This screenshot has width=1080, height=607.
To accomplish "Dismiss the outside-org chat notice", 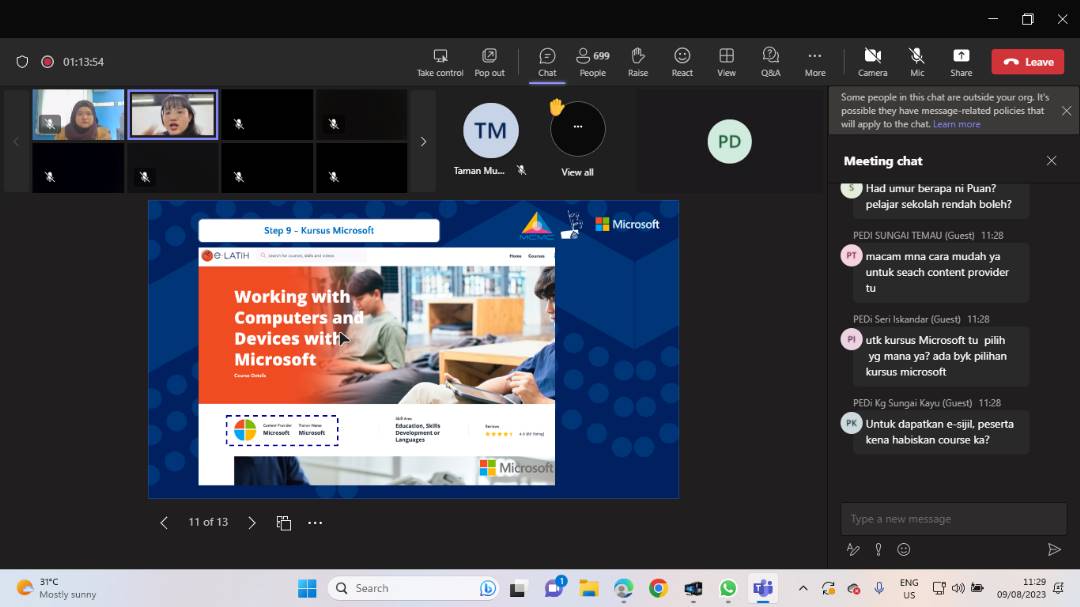I will (1066, 111).
